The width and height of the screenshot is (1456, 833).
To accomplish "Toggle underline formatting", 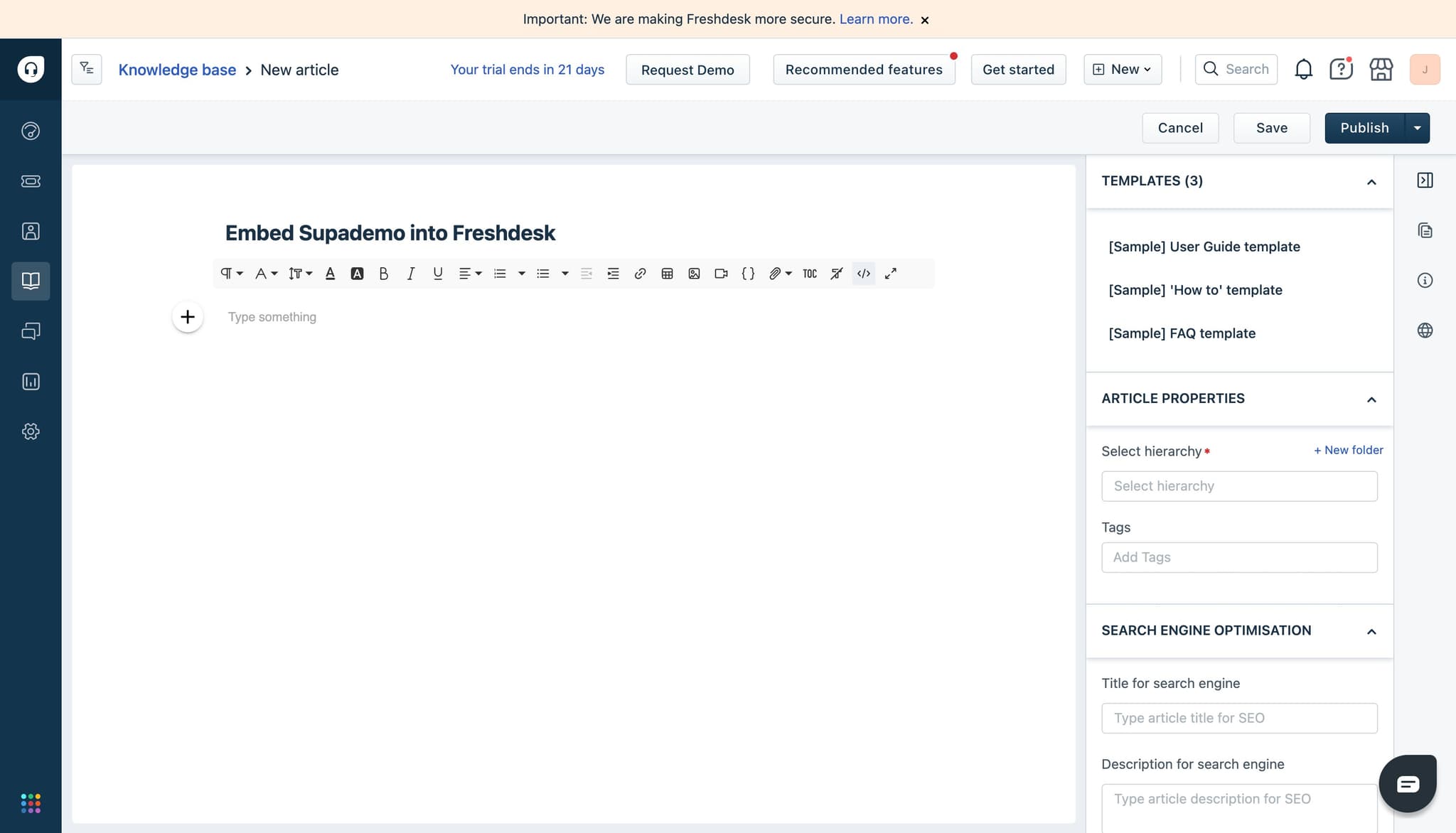I will point(437,274).
